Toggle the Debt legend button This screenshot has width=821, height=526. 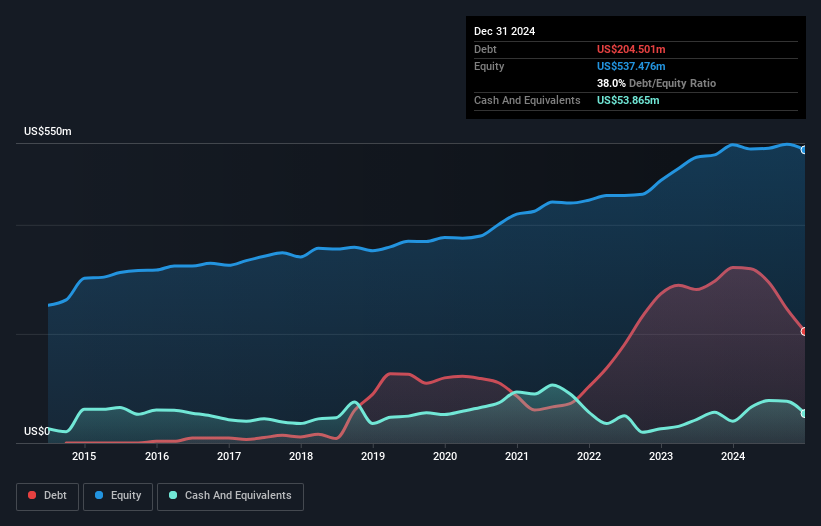(48, 496)
